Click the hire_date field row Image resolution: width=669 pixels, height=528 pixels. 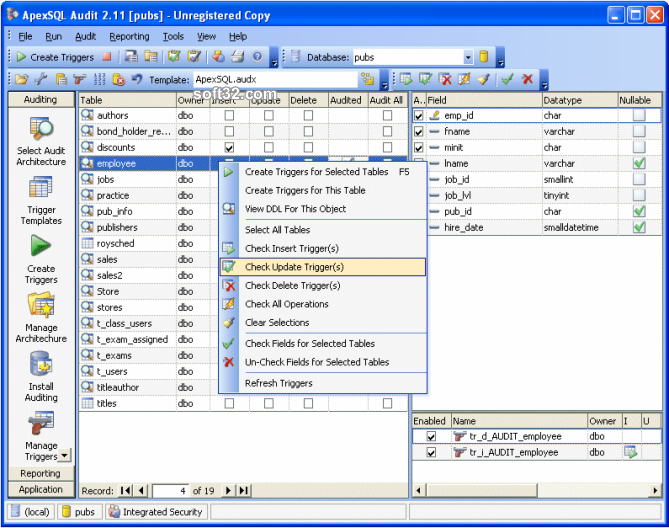[537, 228]
